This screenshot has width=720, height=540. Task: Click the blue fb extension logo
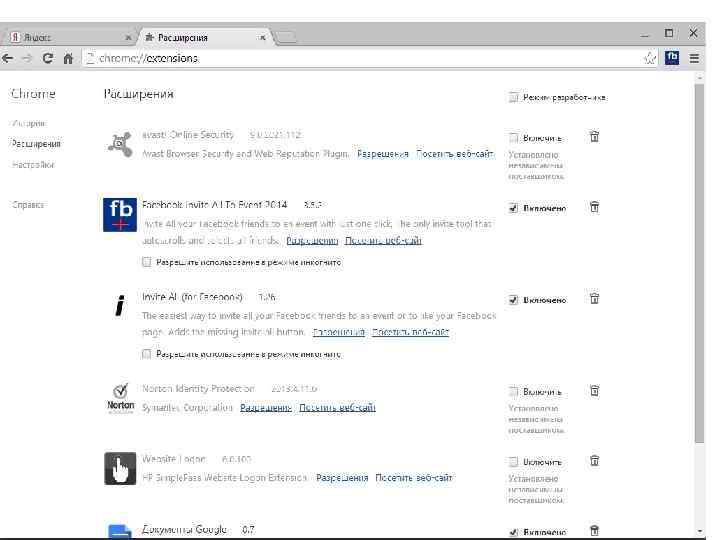pos(120,215)
